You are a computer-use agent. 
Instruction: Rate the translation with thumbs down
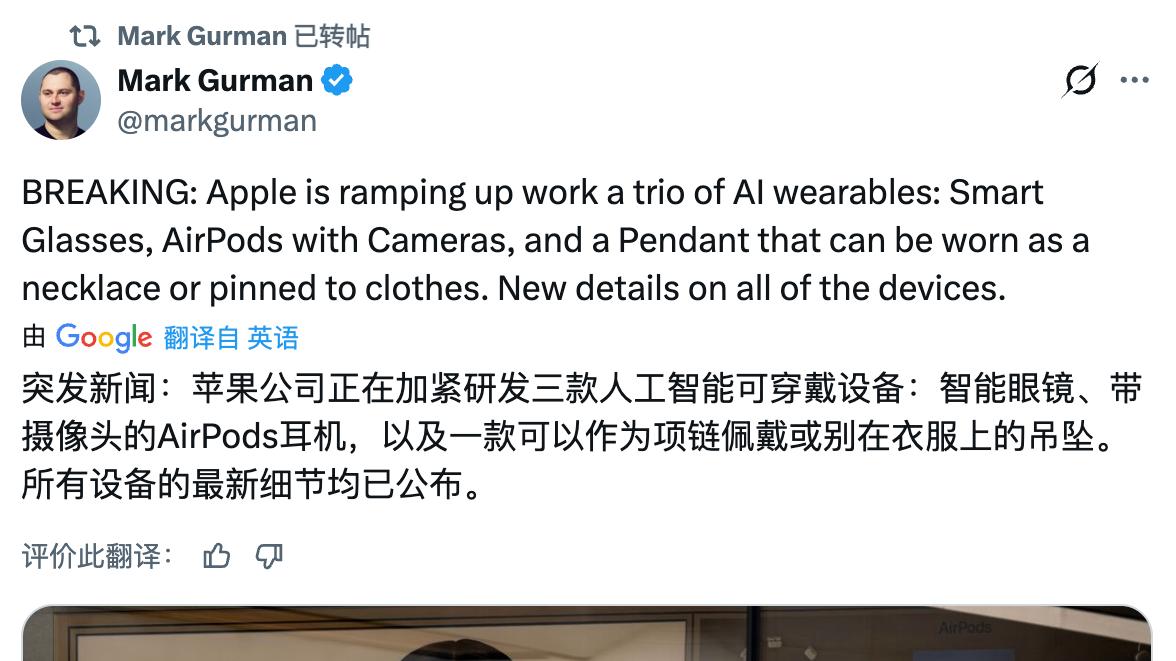coord(268,556)
